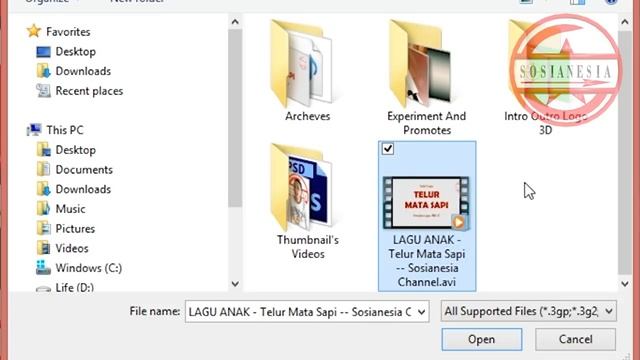Click the 'Recent places' text
The width and height of the screenshot is (640, 360).
(x=89, y=91)
